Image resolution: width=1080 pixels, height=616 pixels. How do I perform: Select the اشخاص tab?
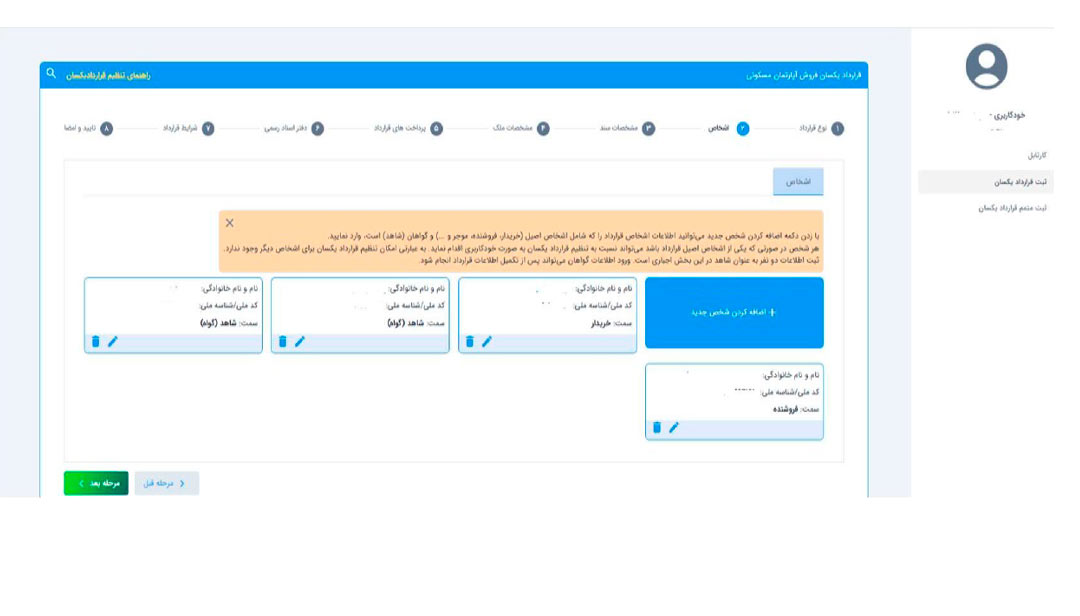pyautogui.click(x=797, y=182)
